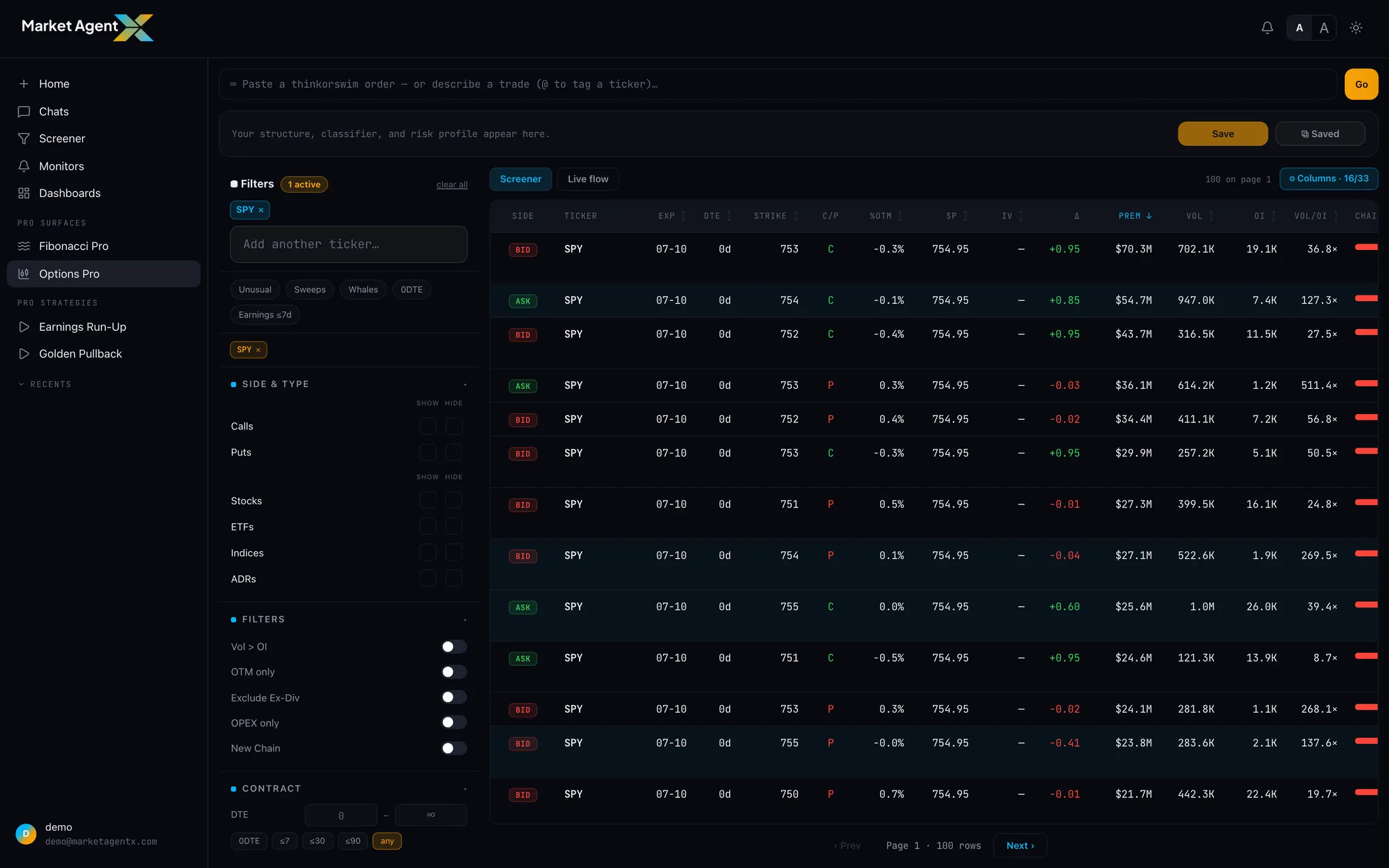Select the Screener tab

(x=520, y=179)
